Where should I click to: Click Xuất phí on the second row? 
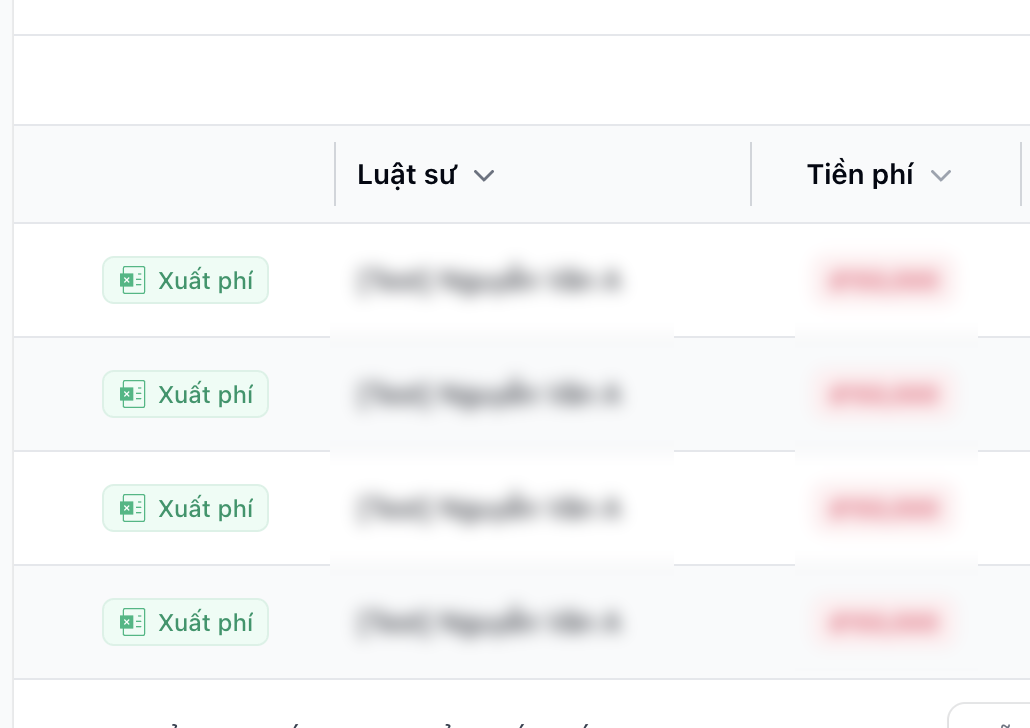pos(185,394)
